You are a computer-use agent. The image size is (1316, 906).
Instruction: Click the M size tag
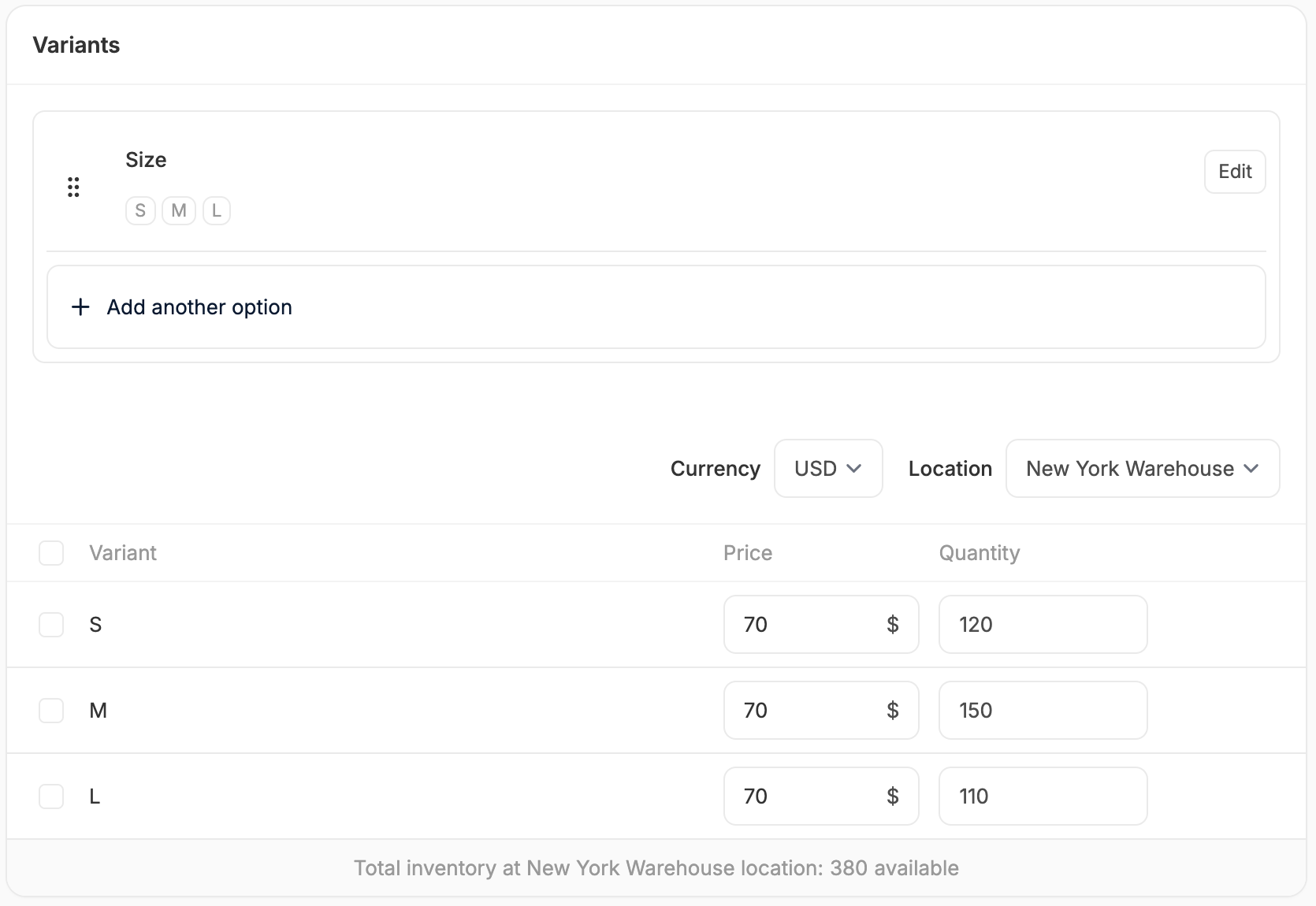[179, 210]
